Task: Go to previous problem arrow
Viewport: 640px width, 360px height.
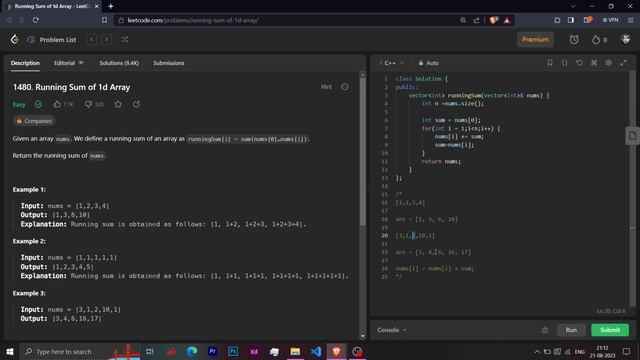Action: 92,40
